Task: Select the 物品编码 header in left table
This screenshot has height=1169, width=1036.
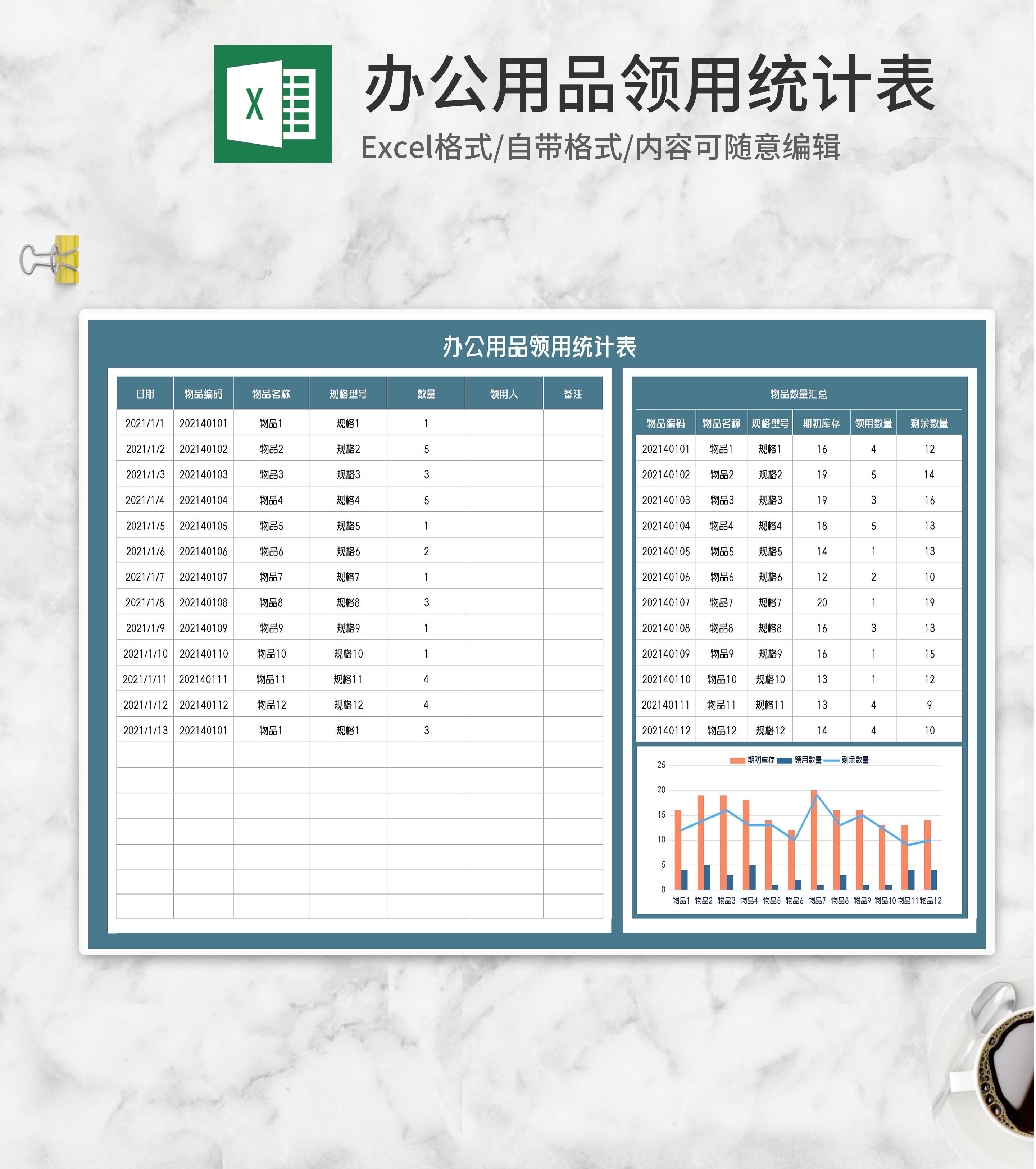Action: pos(204,395)
